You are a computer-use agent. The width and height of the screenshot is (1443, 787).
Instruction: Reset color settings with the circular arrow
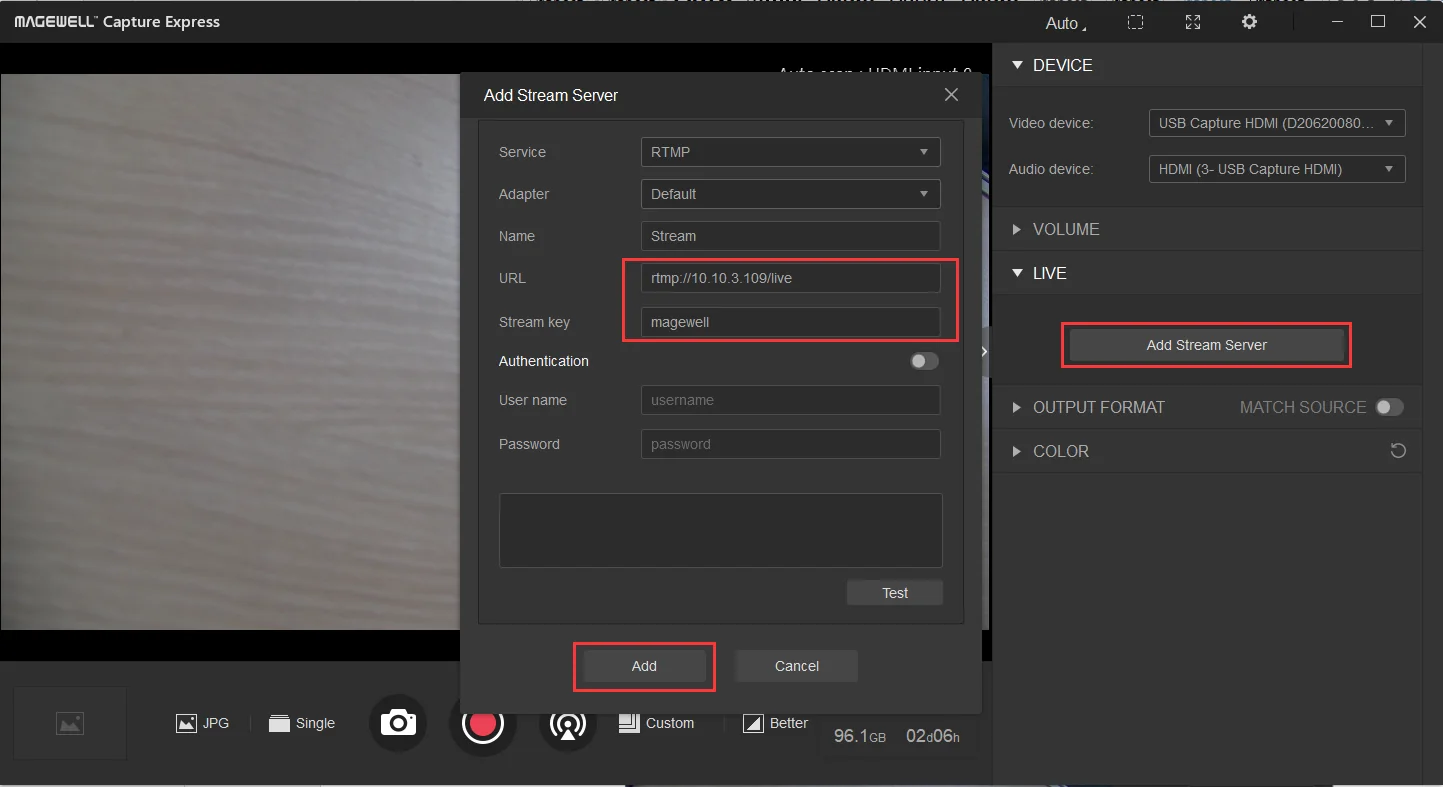pyautogui.click(x=1398, y=451)
